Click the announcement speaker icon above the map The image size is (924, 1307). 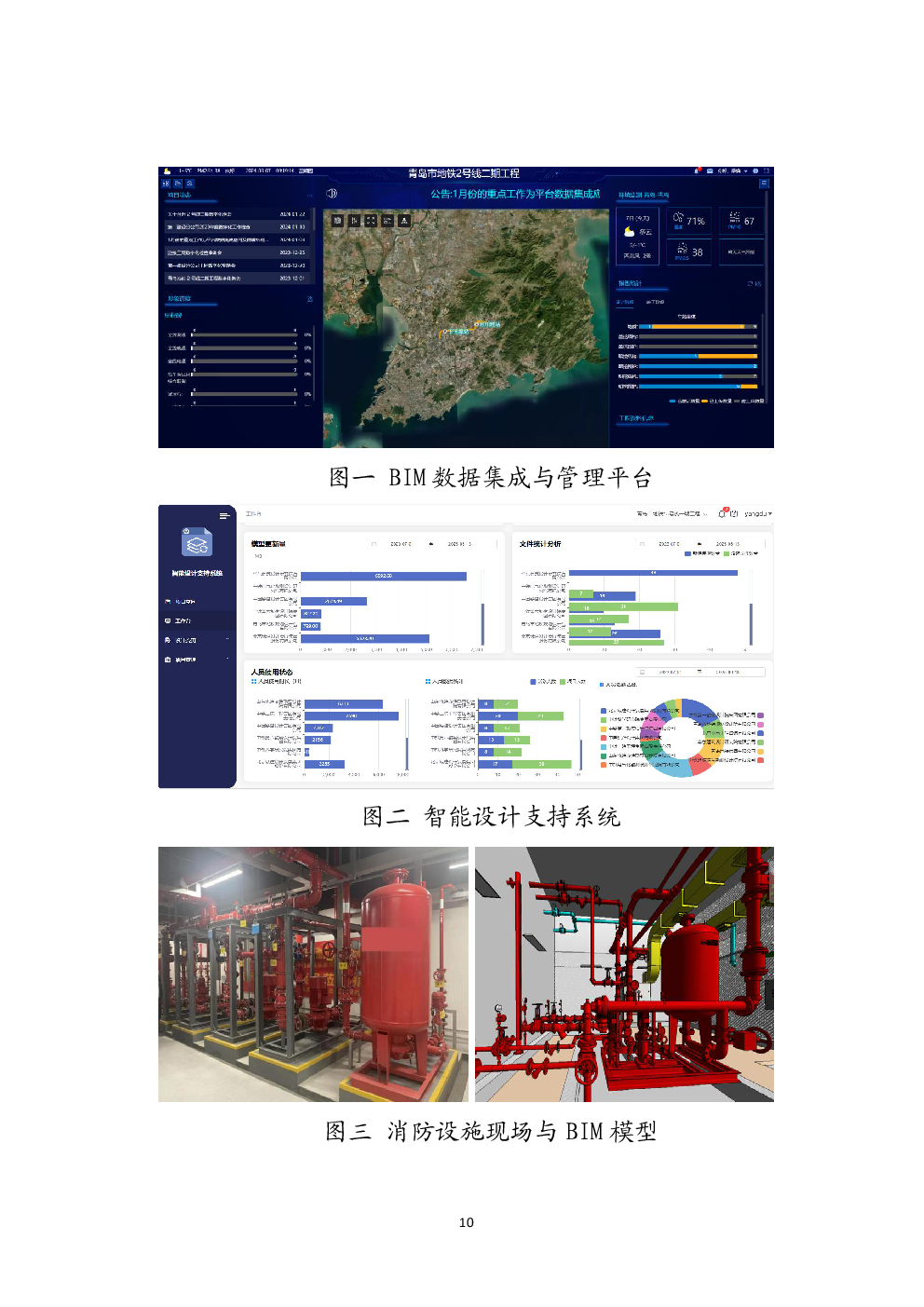click(332, 194)
